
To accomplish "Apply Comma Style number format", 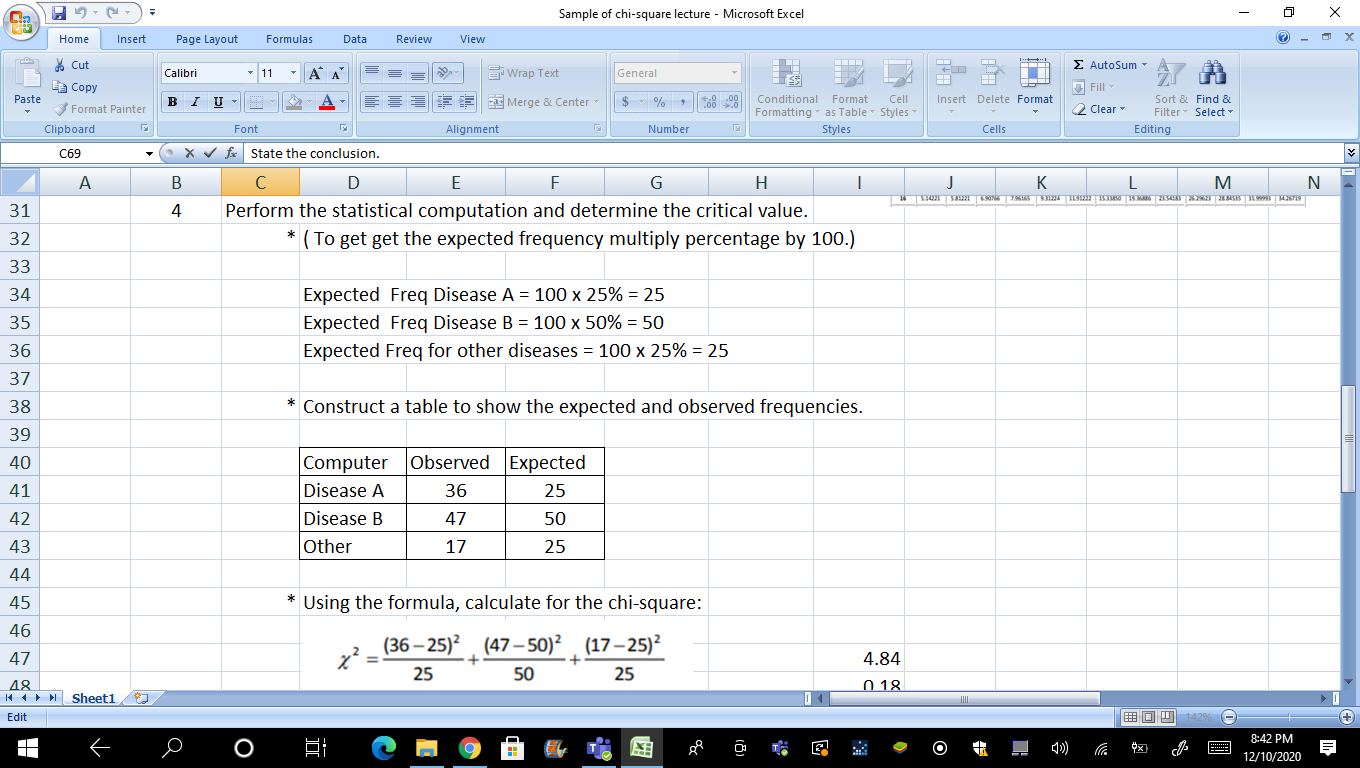I will (x=682, y=102).
